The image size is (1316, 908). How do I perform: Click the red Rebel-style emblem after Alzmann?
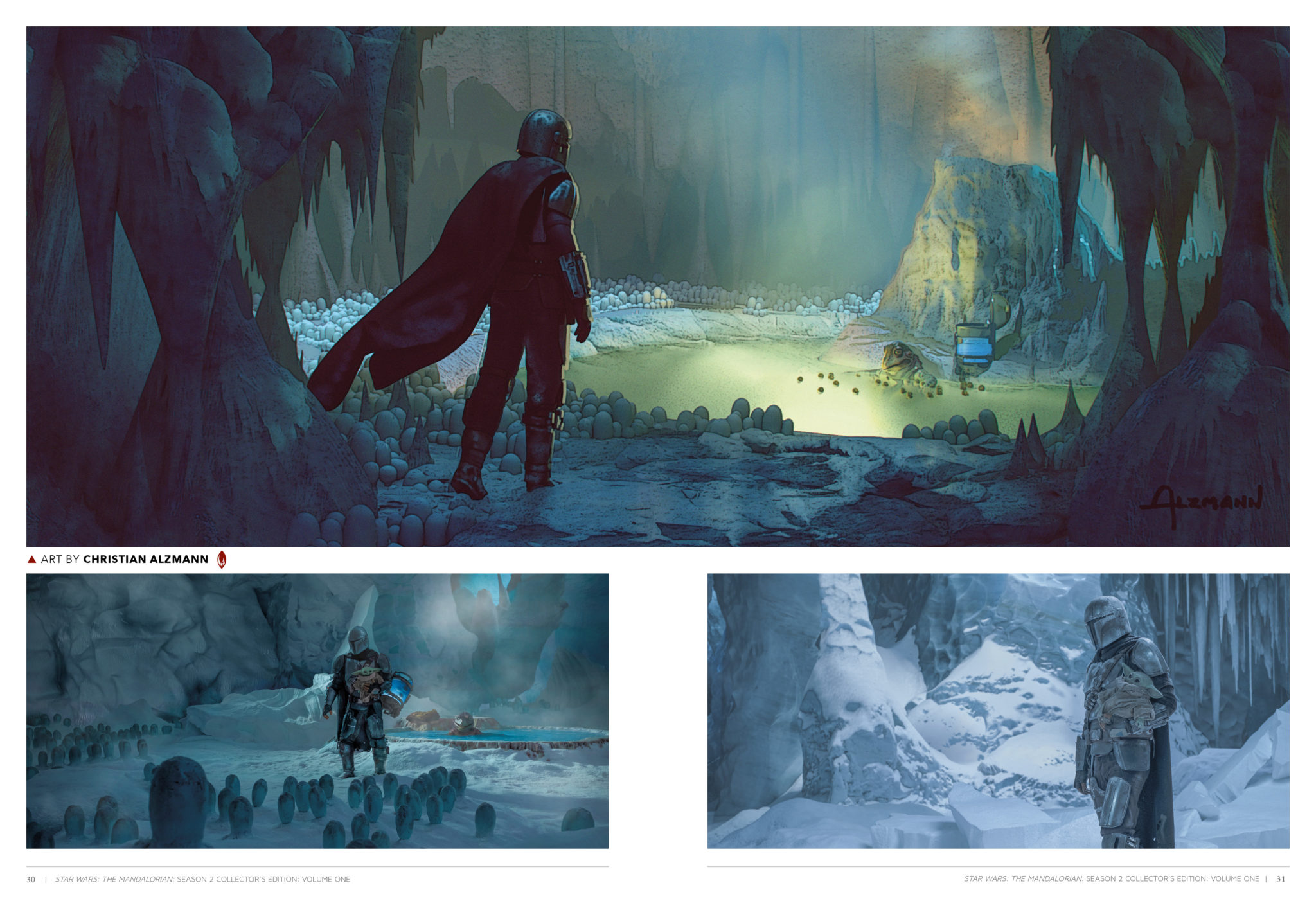click(222, 559)
